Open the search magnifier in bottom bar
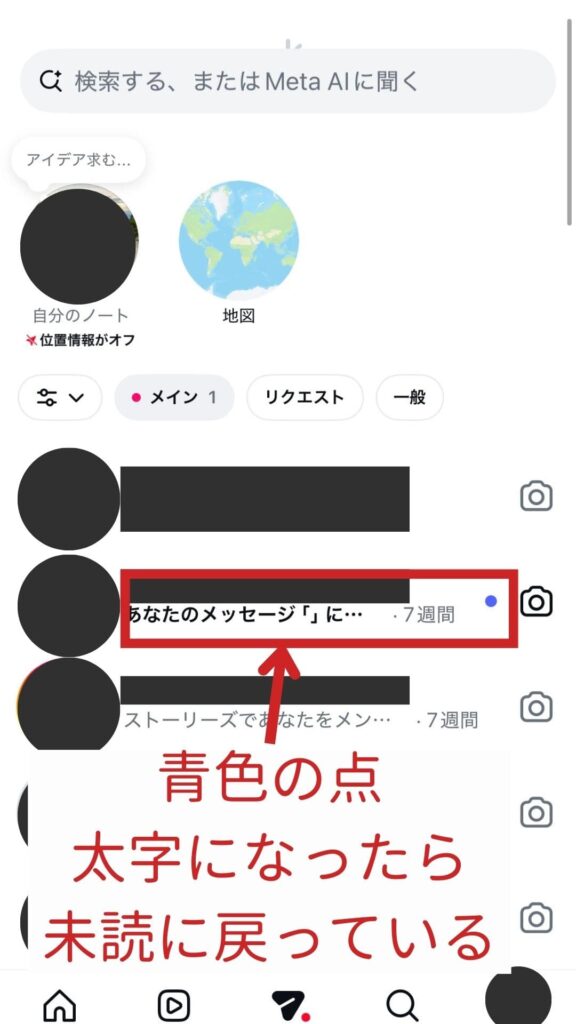The height and width of the screenshot is (1024, 576). click(x=402, y=1004)
